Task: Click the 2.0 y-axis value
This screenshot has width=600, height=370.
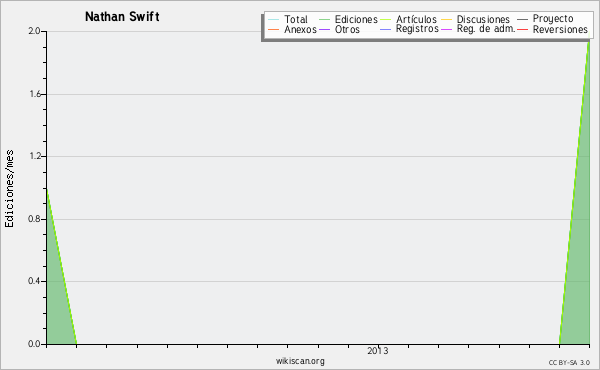Action: coord(34,31)
